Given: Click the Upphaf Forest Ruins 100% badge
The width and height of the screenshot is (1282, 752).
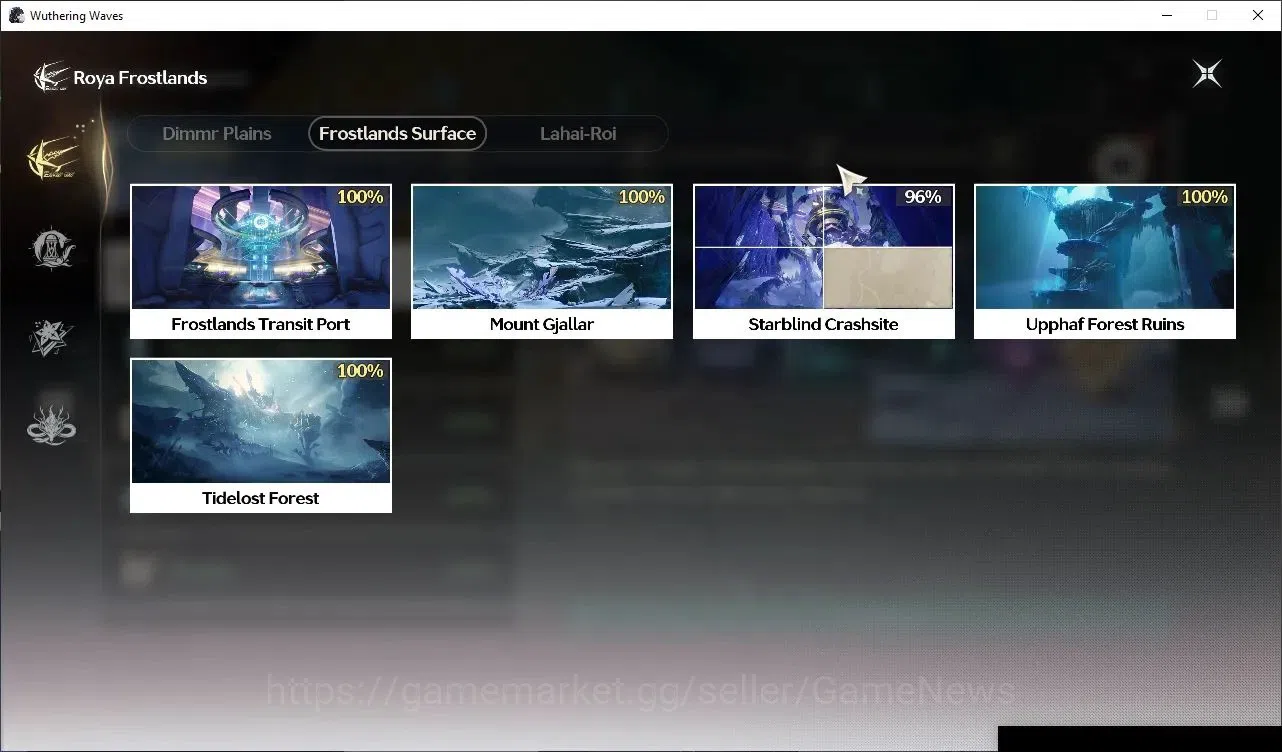Looking at the screenshot, I should [x=1204, y=197].
